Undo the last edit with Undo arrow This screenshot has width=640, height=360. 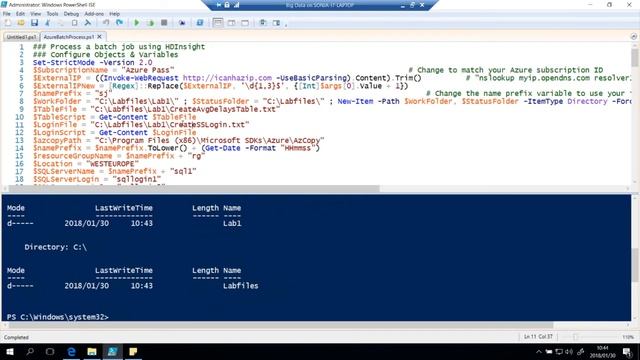tap(106, 23)
